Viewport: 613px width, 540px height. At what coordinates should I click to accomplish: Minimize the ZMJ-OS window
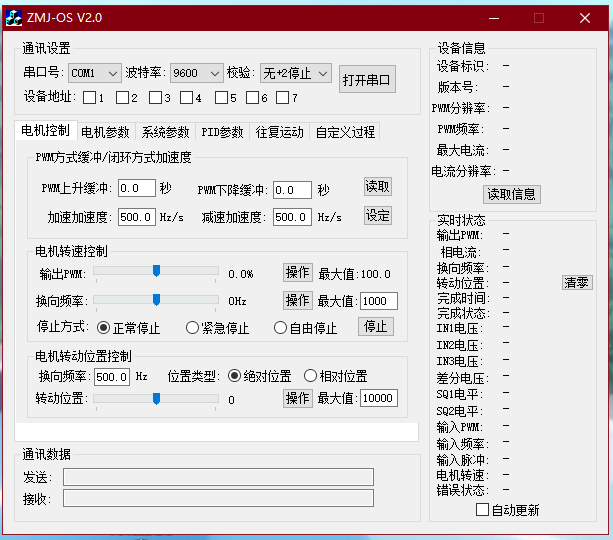coord(494,18)
